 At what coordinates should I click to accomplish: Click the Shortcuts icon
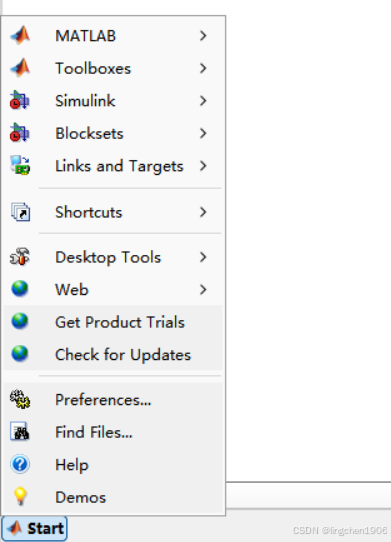coord(20,212)
